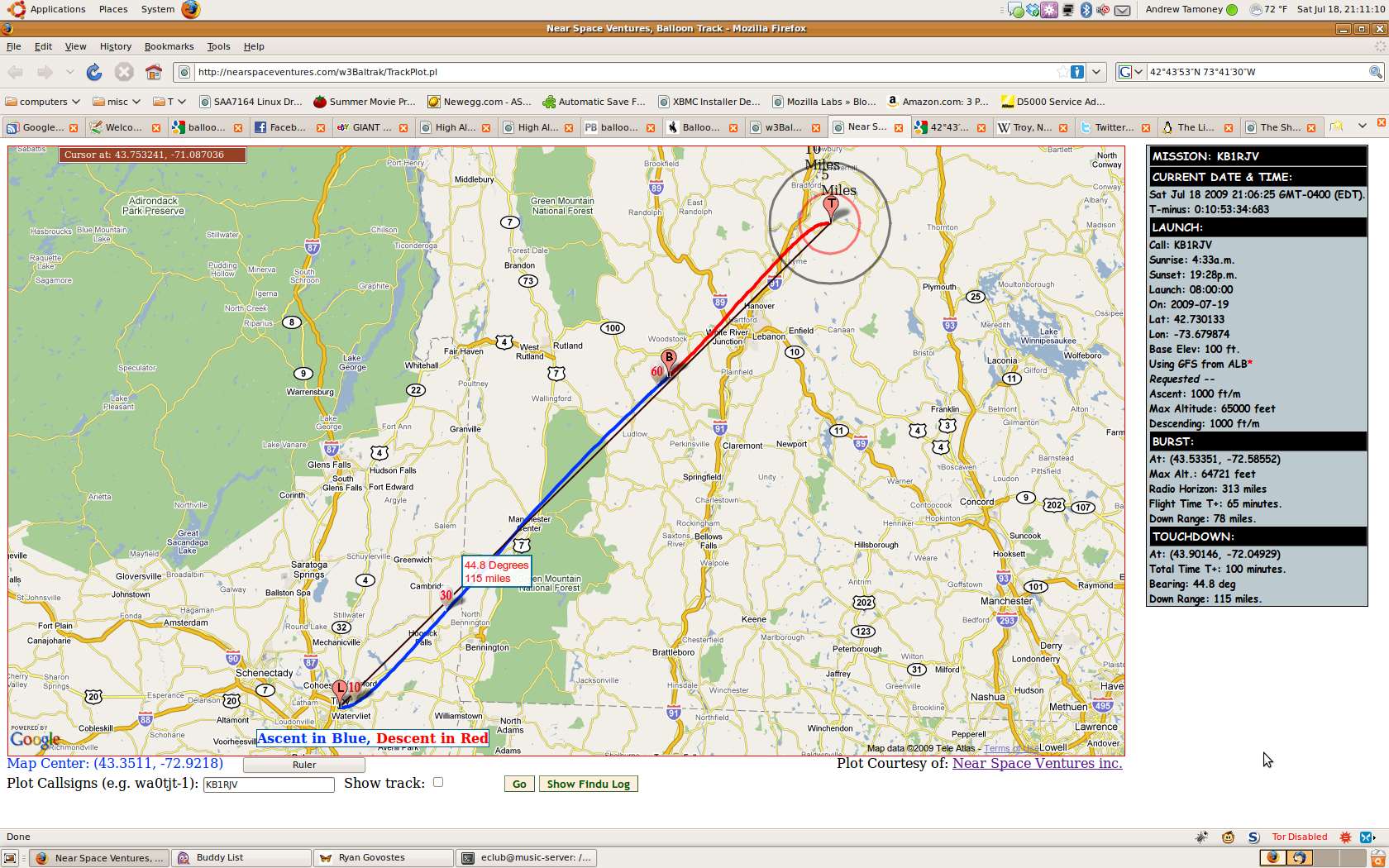The height and width of the screenshot is (868, 1389).
Task: Open the list all tabs dropdown
Action: tap(1362, 126)
